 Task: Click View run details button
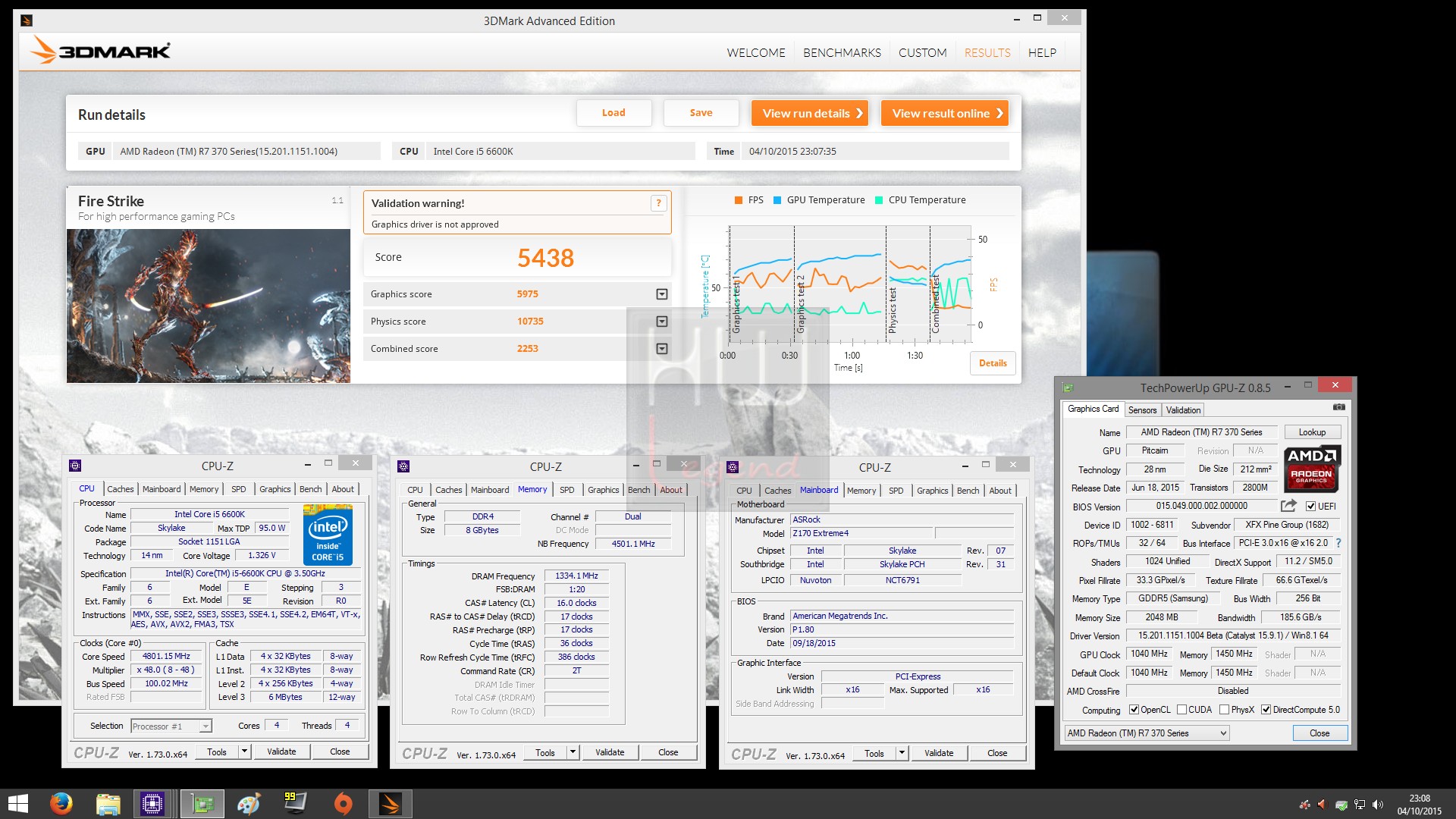pyautogui.click(x=810, y=113)
